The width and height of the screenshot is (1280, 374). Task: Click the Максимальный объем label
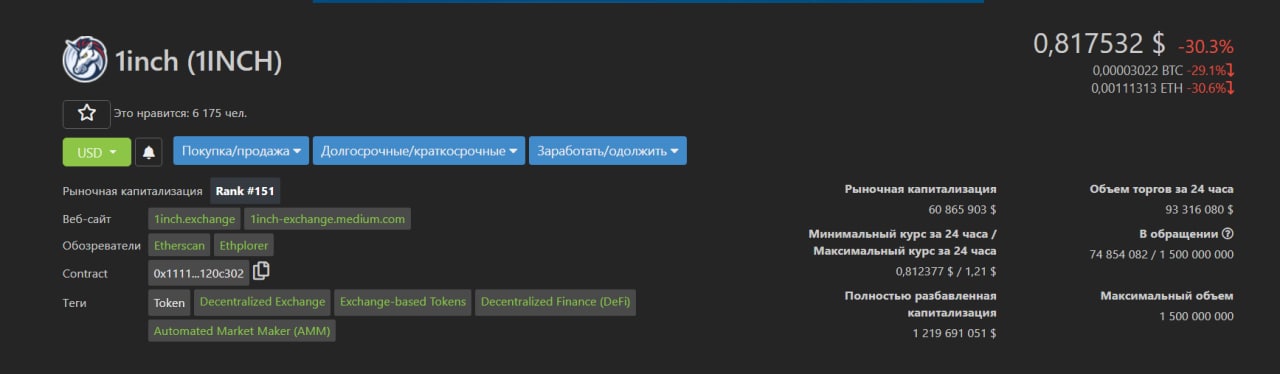tap(1167, 296)
